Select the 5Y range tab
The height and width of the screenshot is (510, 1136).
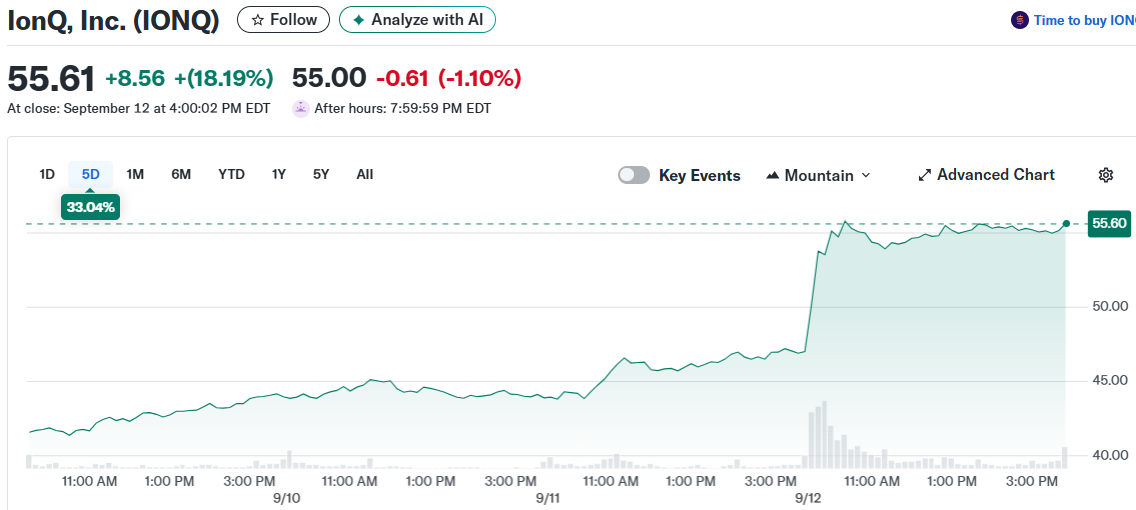[321, 175]
